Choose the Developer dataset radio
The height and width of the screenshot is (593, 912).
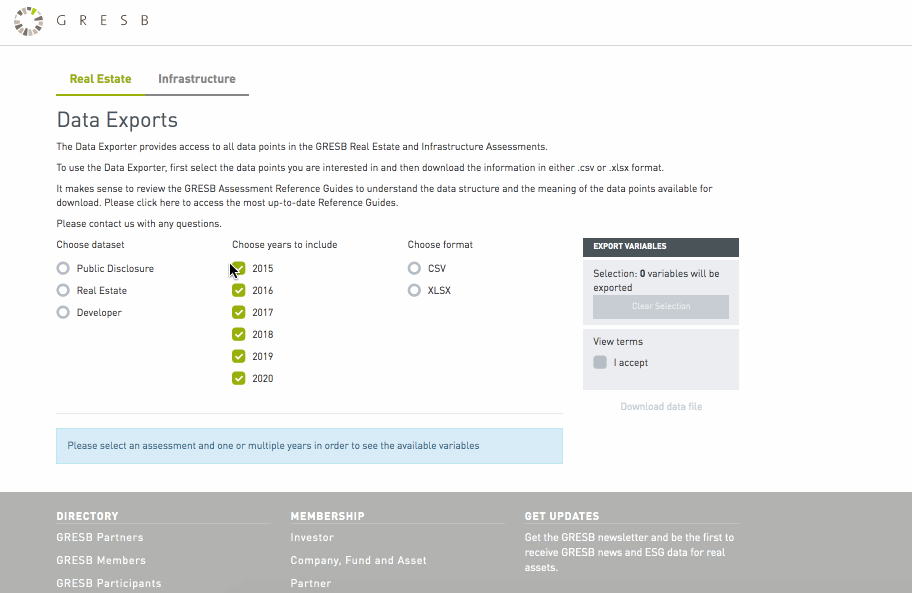pyautogui.click(x=63, y=312)
